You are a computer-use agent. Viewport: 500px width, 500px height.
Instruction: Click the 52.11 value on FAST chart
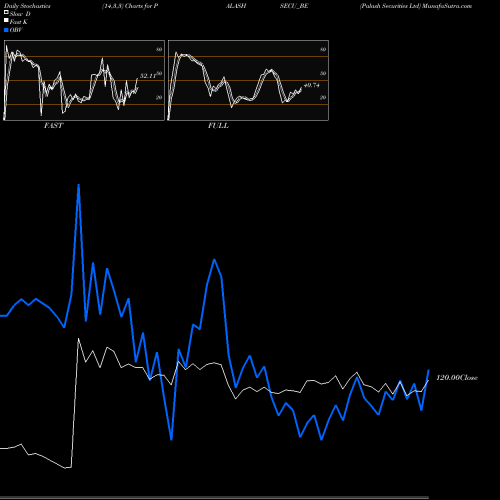click(x=148, y=76)
